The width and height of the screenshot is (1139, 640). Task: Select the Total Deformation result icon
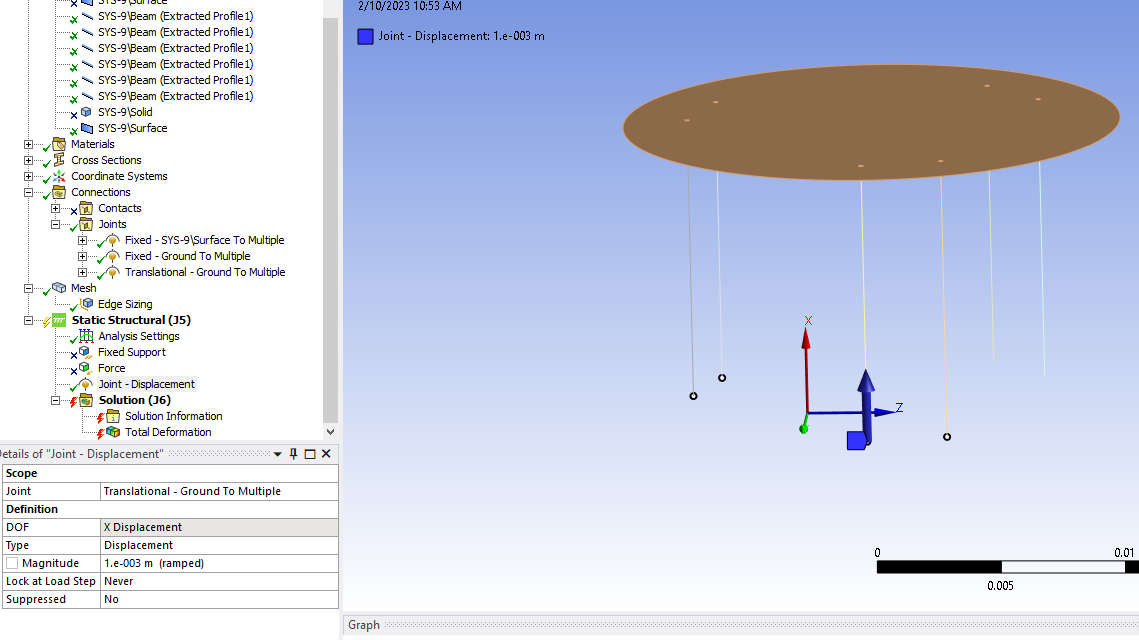click(x=113, y=432)
